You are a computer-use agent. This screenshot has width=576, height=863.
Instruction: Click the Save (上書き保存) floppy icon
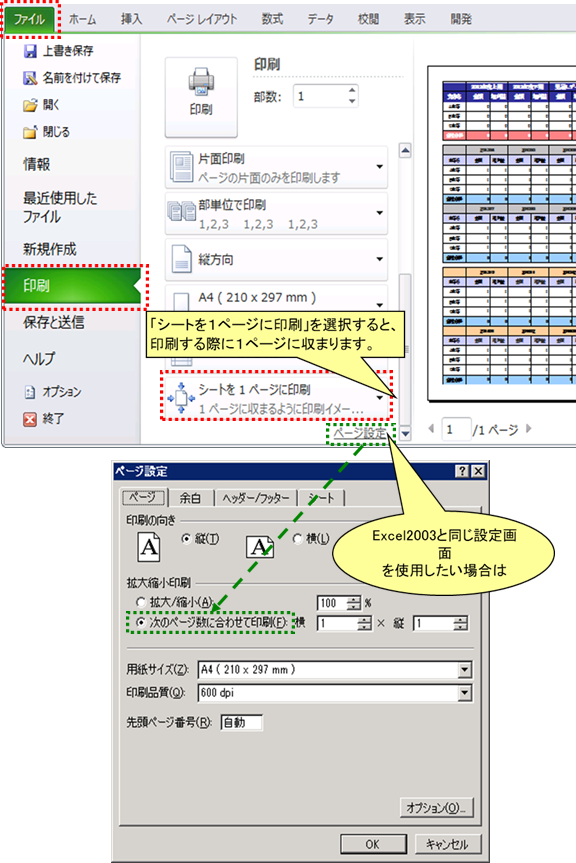click(x=30, y=51)
